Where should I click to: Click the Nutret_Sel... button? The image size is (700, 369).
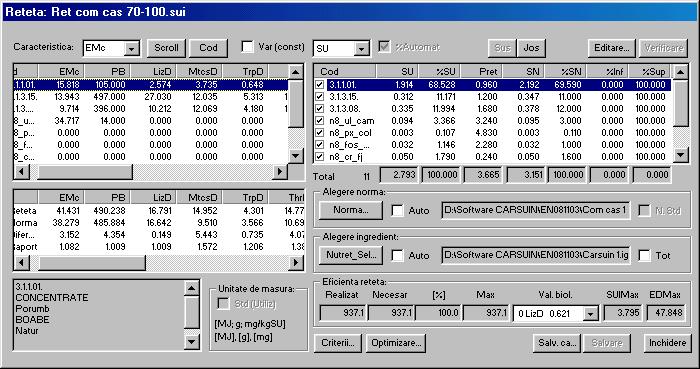(x=351, y=255)
